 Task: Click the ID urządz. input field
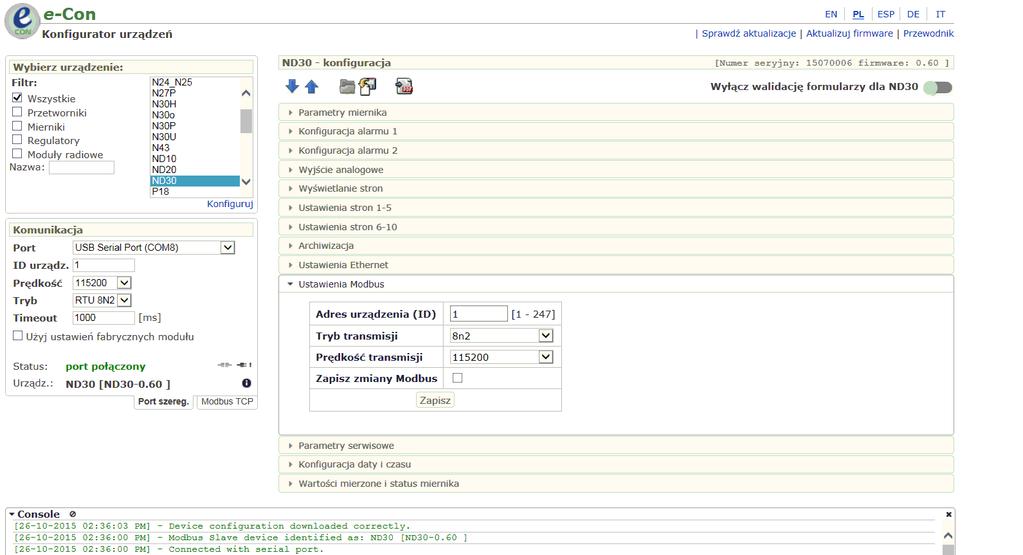(104, 265)
